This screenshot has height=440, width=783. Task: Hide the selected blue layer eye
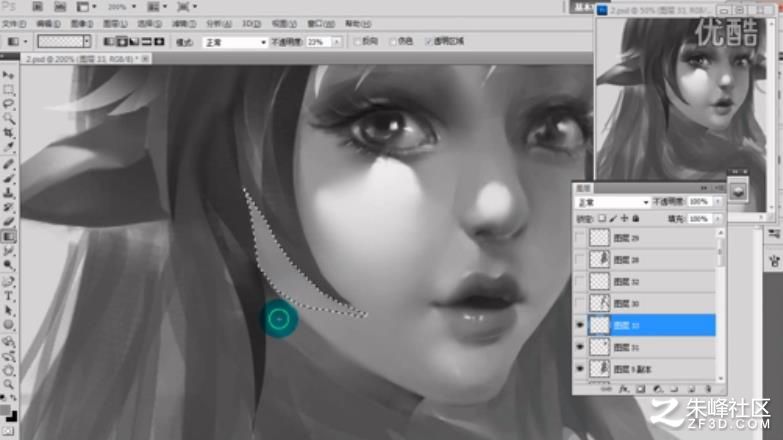(x=580, y=325)
